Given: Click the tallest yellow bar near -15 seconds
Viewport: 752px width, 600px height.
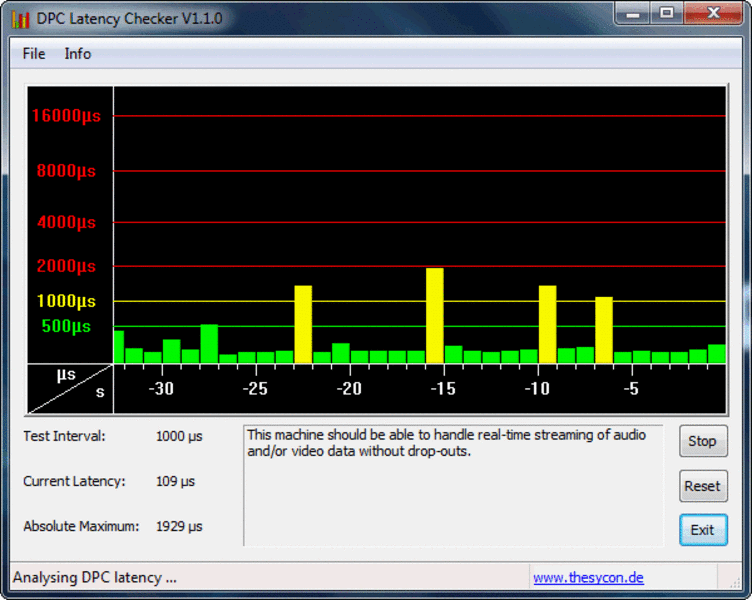Looking at the screenshot, I should [x=435, y=316].
